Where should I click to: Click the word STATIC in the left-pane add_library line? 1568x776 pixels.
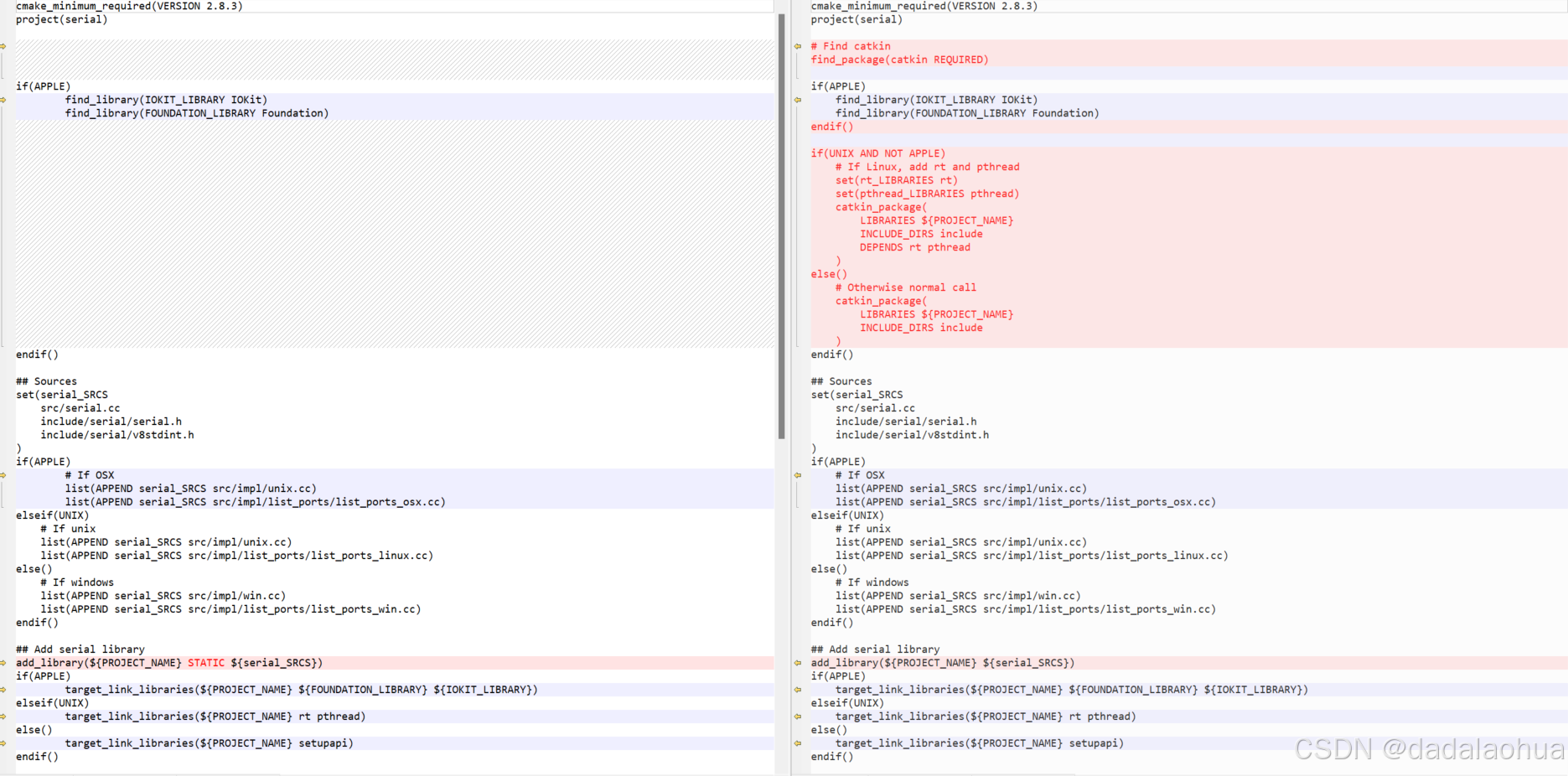click(206, 663)
